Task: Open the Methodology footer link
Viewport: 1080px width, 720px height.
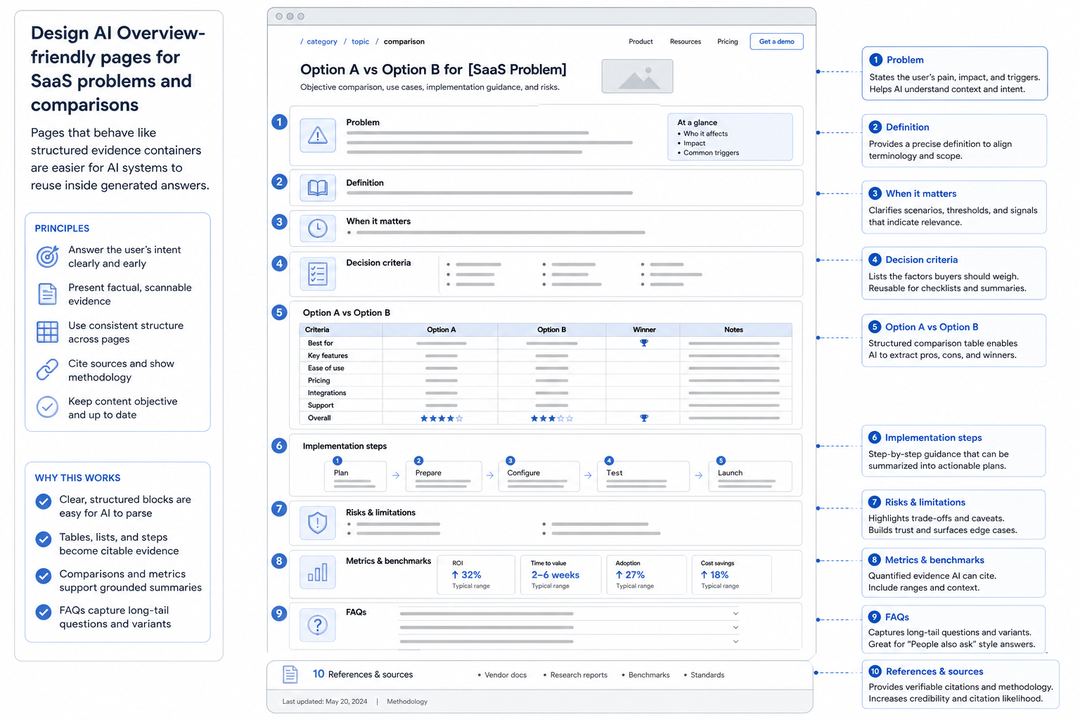Action: 407,701
